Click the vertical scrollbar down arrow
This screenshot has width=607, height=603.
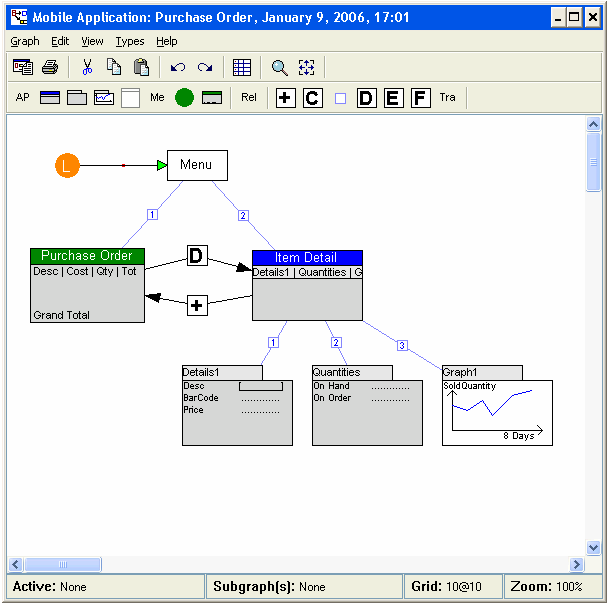click(x=593, y=547)
